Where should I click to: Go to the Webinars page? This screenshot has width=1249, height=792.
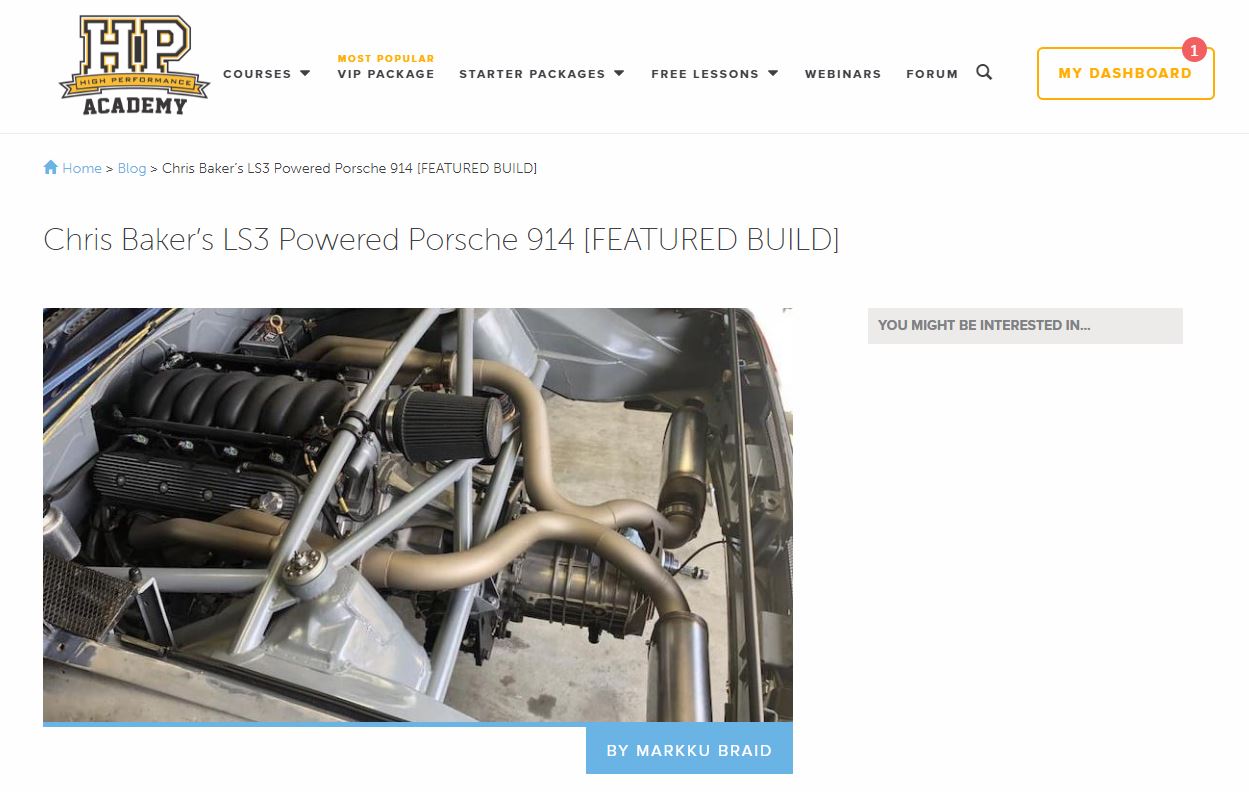pos(843,74)
